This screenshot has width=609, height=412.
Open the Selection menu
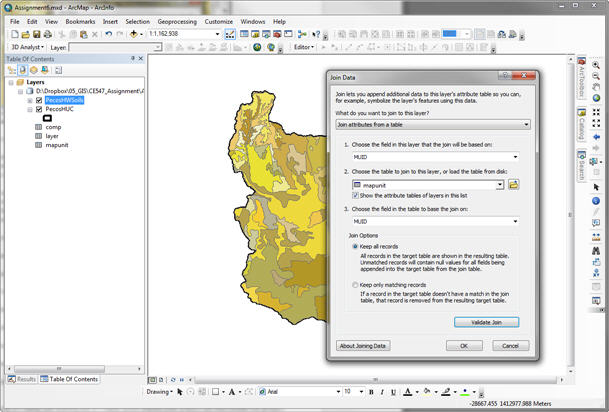(137, 22)
